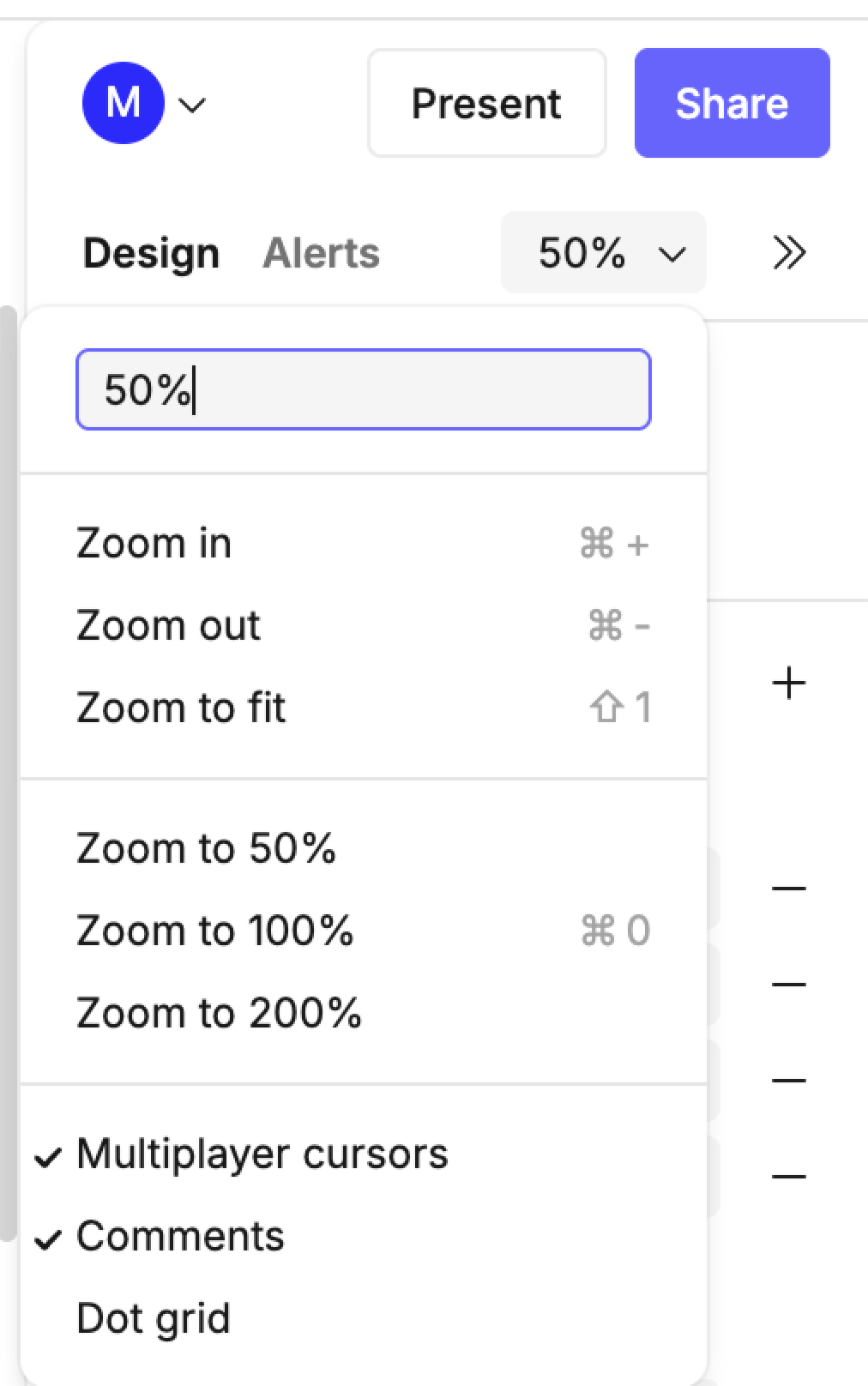Viewport: 868px width, 1386px height.
Task: Click the Share button
Action: 732,103
